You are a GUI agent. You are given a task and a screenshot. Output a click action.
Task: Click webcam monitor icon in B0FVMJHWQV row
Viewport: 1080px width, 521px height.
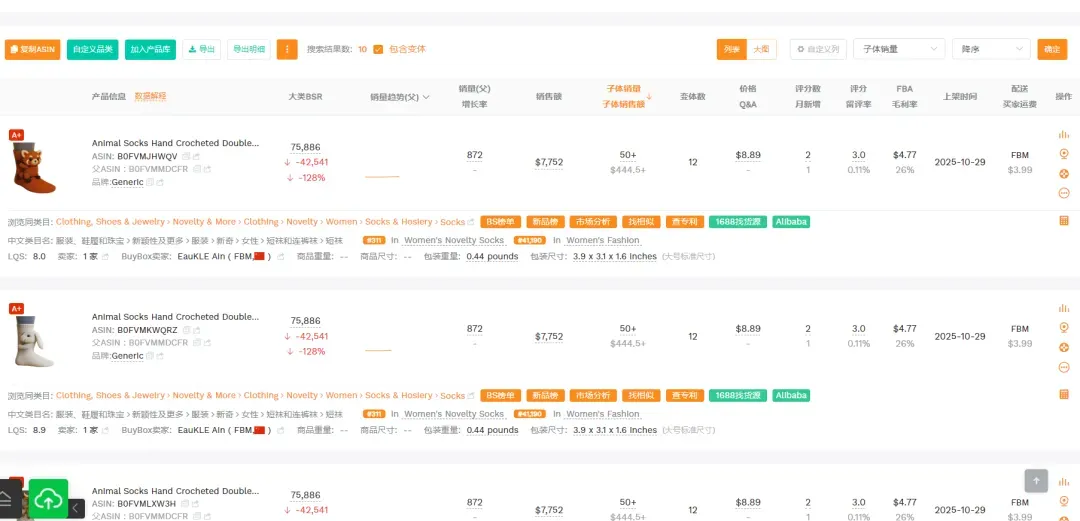pos(1063,154)
